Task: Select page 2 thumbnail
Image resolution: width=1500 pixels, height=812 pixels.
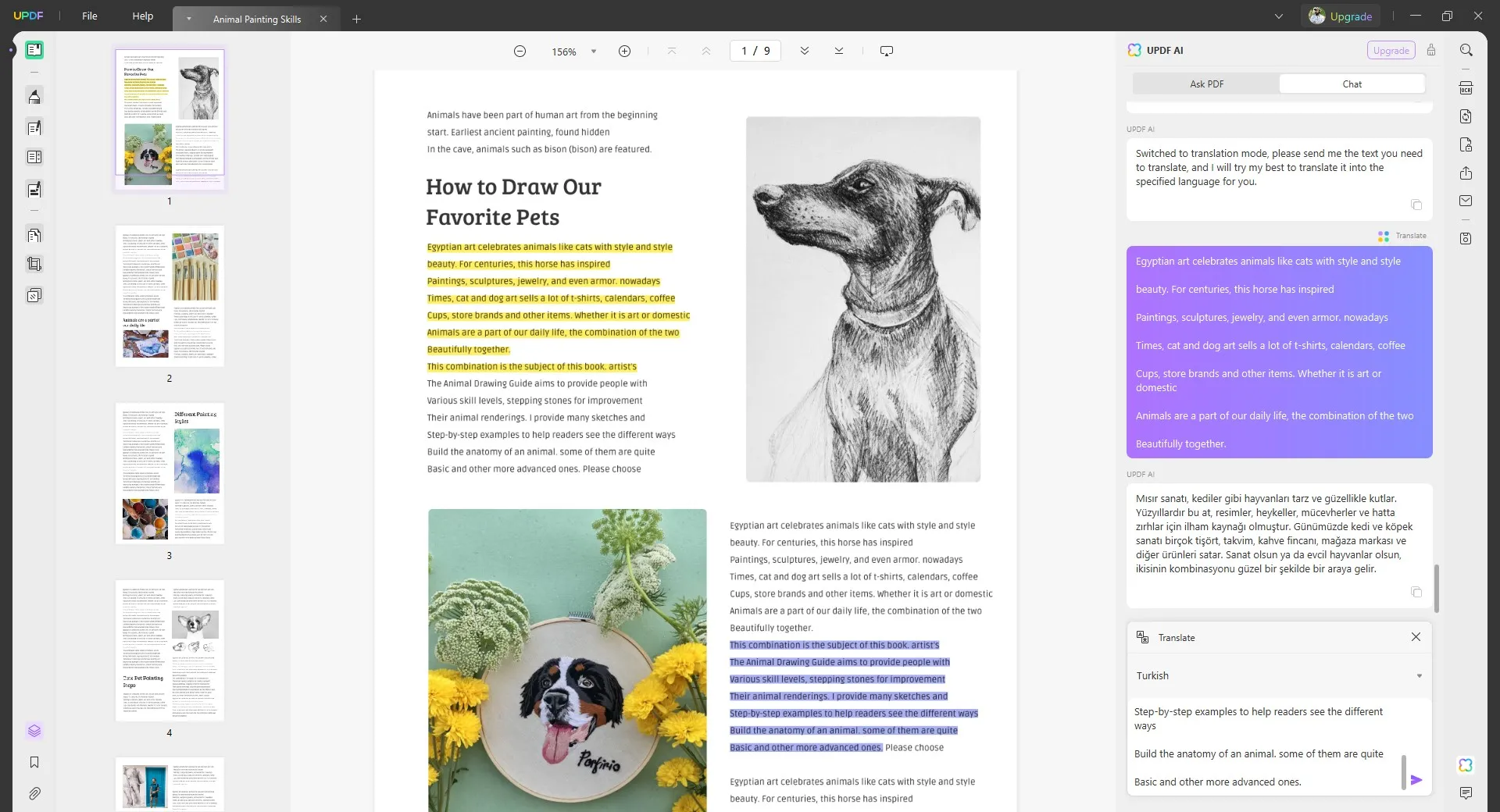Action: (x=170, y=296)
